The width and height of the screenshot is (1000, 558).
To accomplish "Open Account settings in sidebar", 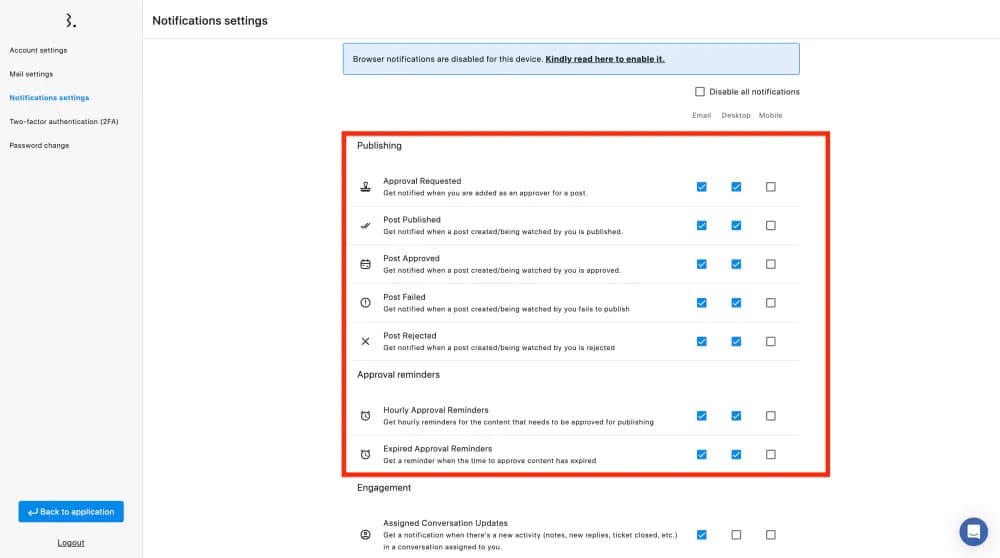I will coord(38,50).
